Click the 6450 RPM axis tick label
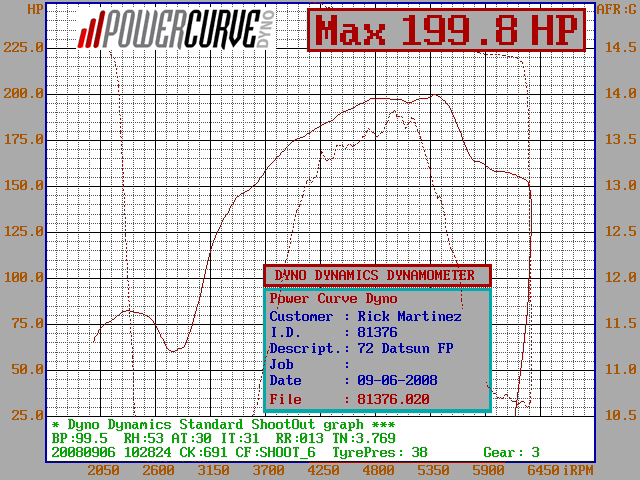 click(543, 471)
